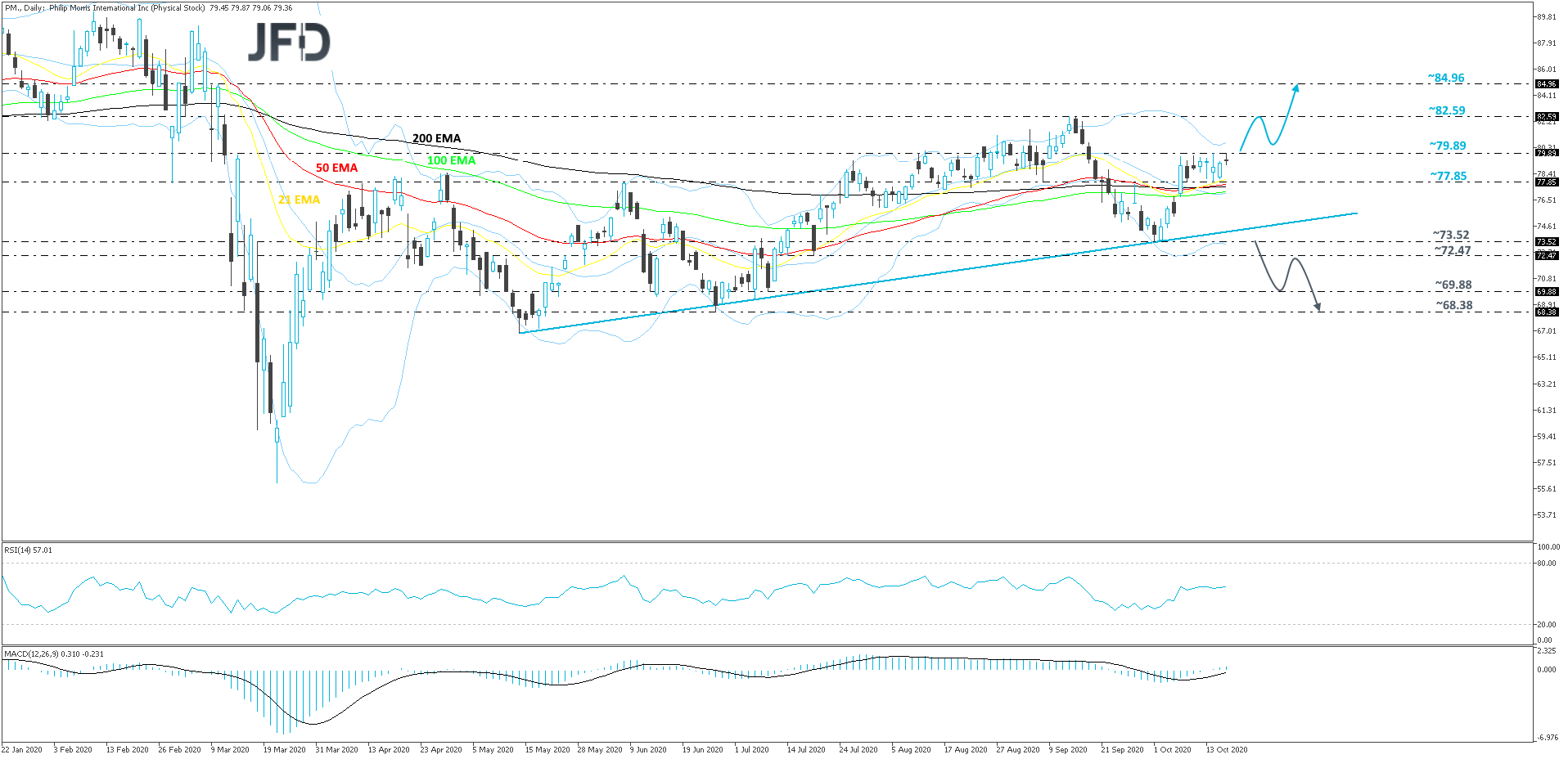Click the ~68.38 support level label
The width and height of the screenshot is (1568, 759).
tap(1454, 306)
